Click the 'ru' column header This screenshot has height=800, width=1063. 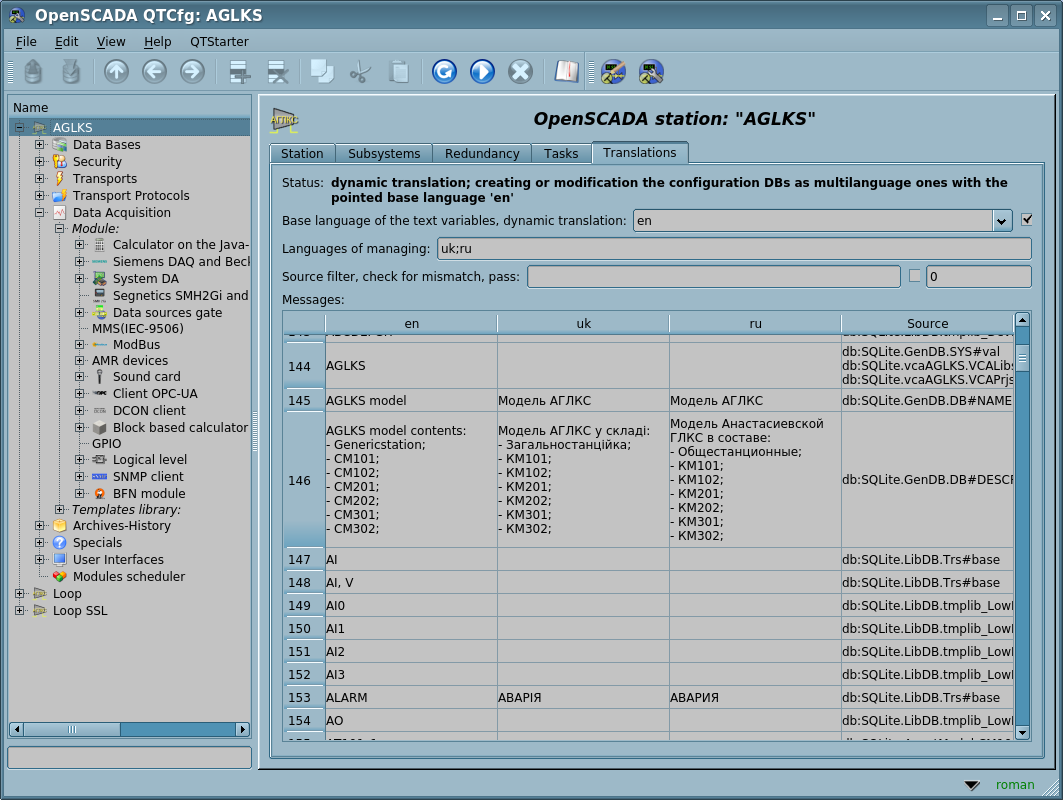(755, 323)
